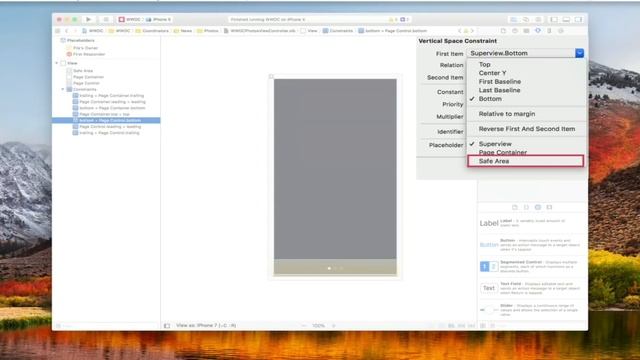This screenshot has height=360, width=640.
Task: Select the First Responder placeholder
Action: click(86, 54)
